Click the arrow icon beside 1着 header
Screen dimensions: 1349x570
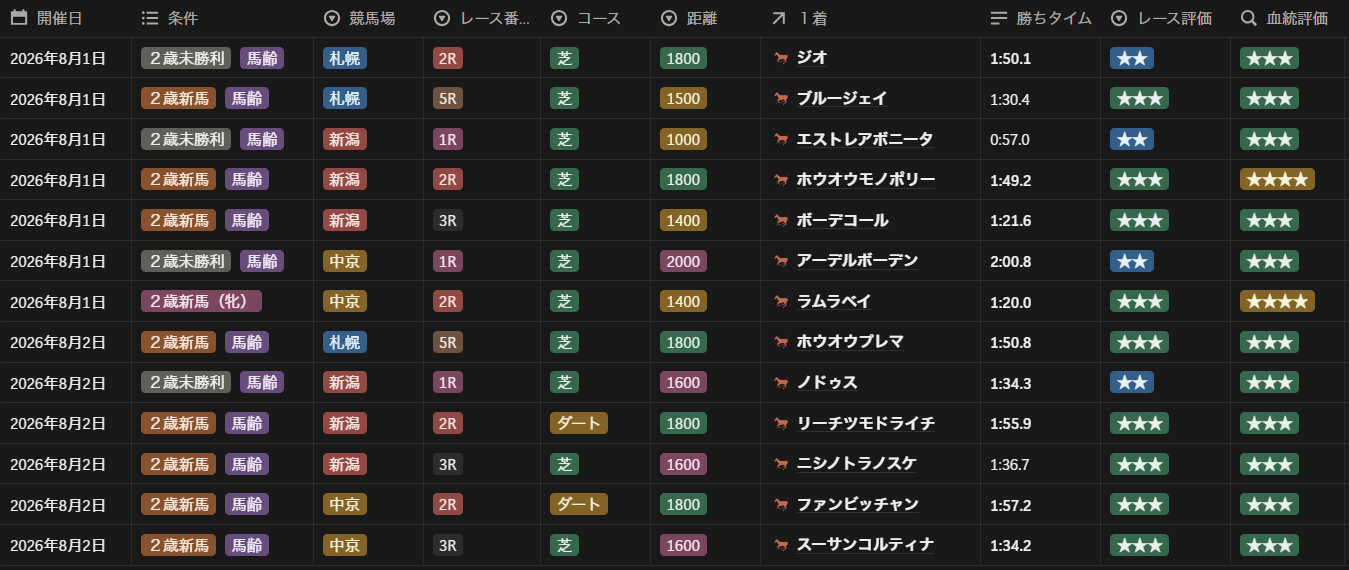[x=779, y=18]
